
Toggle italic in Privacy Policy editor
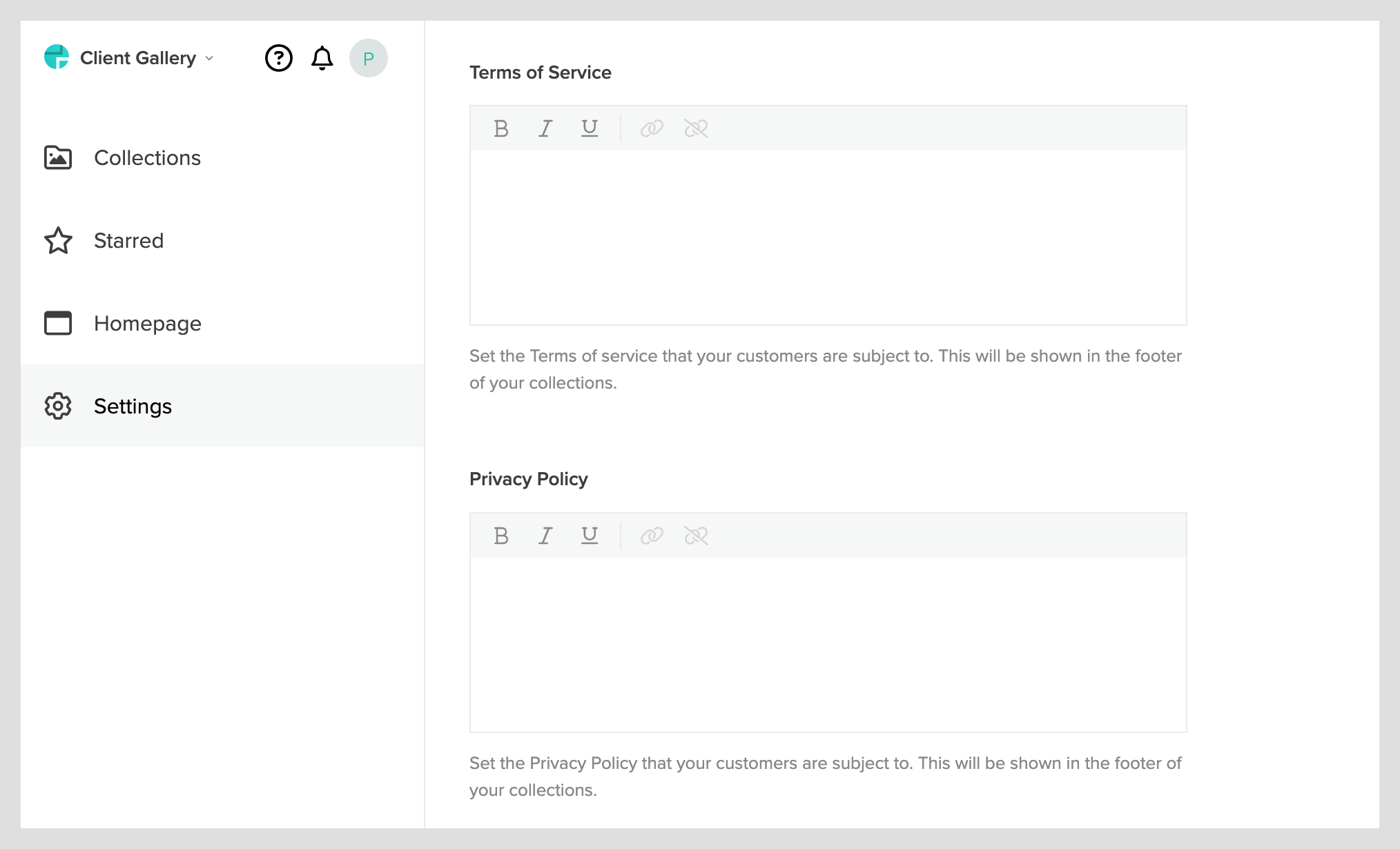pyautogui.click(x=545, y=536)
